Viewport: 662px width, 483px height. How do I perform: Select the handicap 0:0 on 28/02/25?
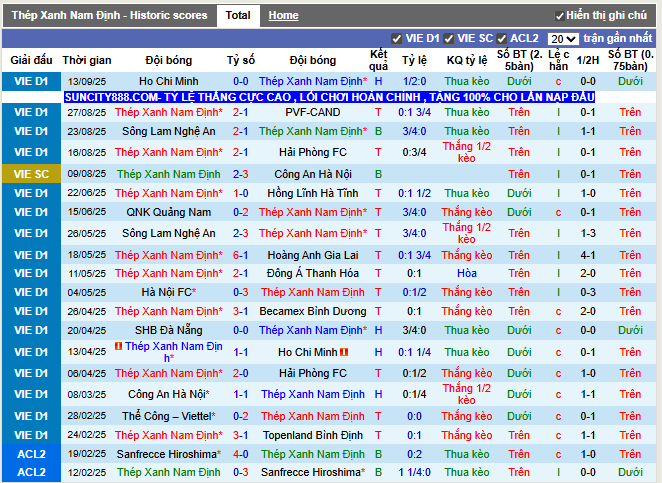(414, 416)
